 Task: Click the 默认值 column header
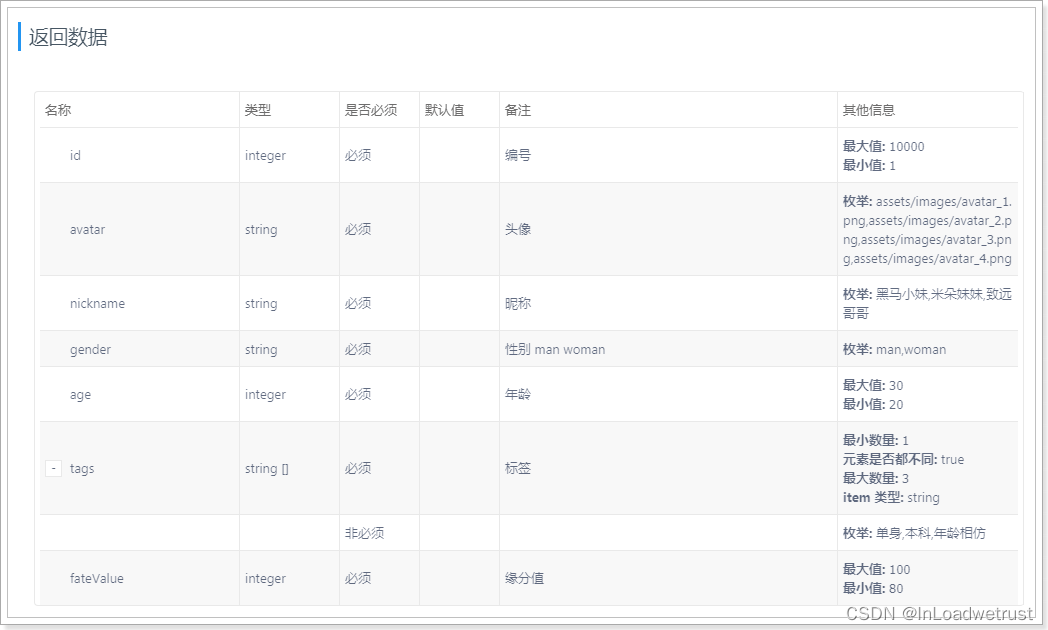(444, 110)
